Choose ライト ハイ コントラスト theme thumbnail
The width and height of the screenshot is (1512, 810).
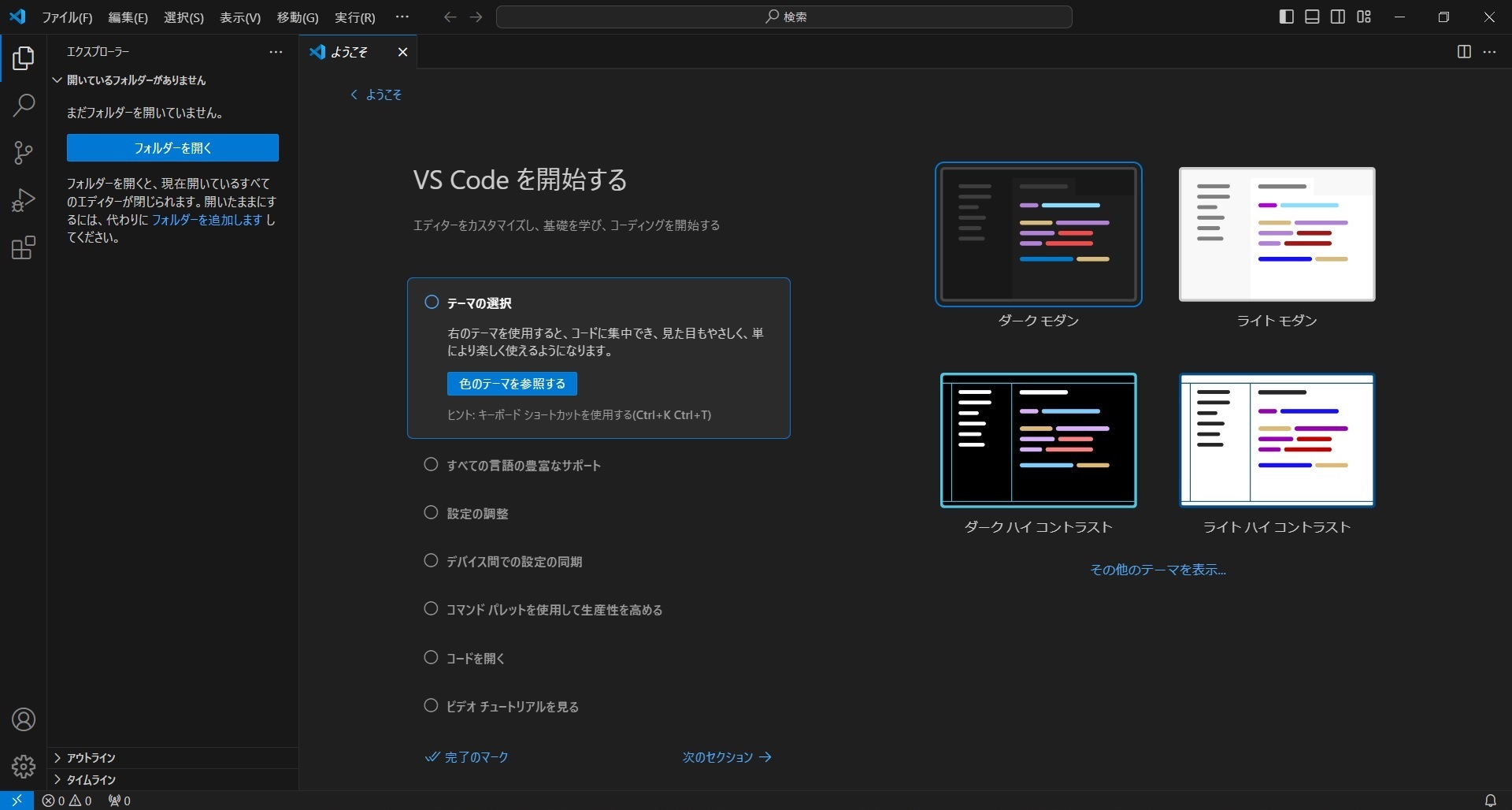click(x=1277, y=440)
